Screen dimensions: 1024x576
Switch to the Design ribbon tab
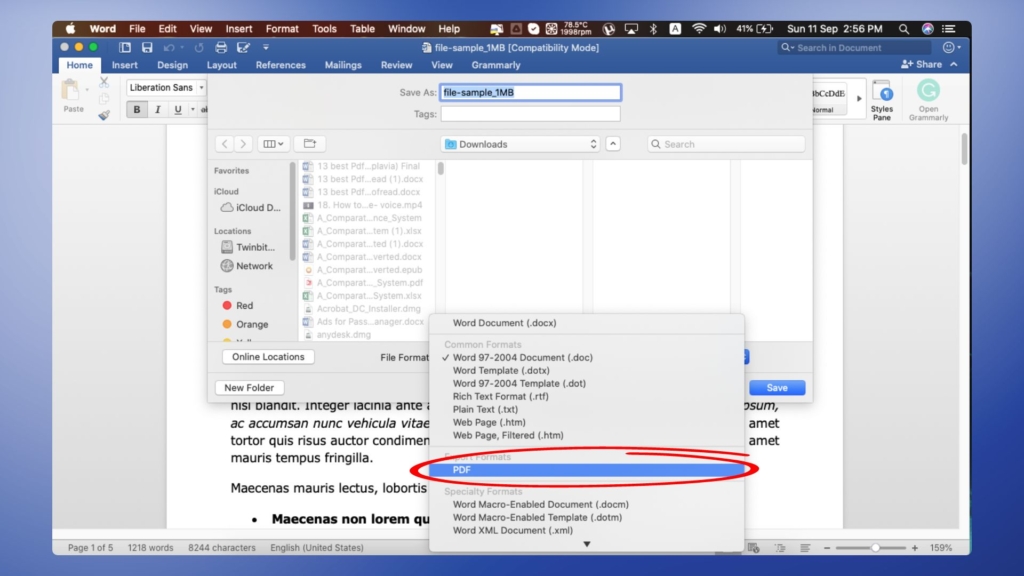tap(172, 65)
